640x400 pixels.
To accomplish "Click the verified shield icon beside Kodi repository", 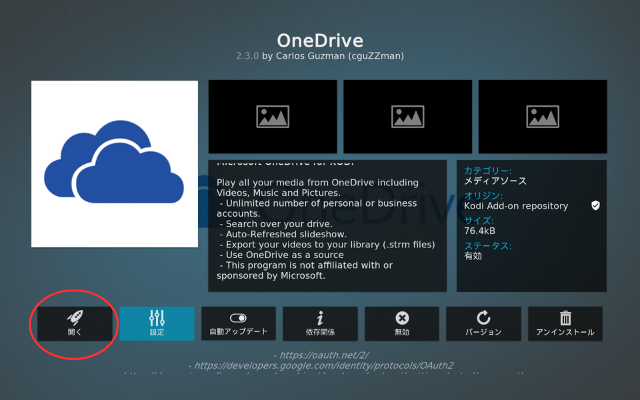I will (x=595, y=206).
